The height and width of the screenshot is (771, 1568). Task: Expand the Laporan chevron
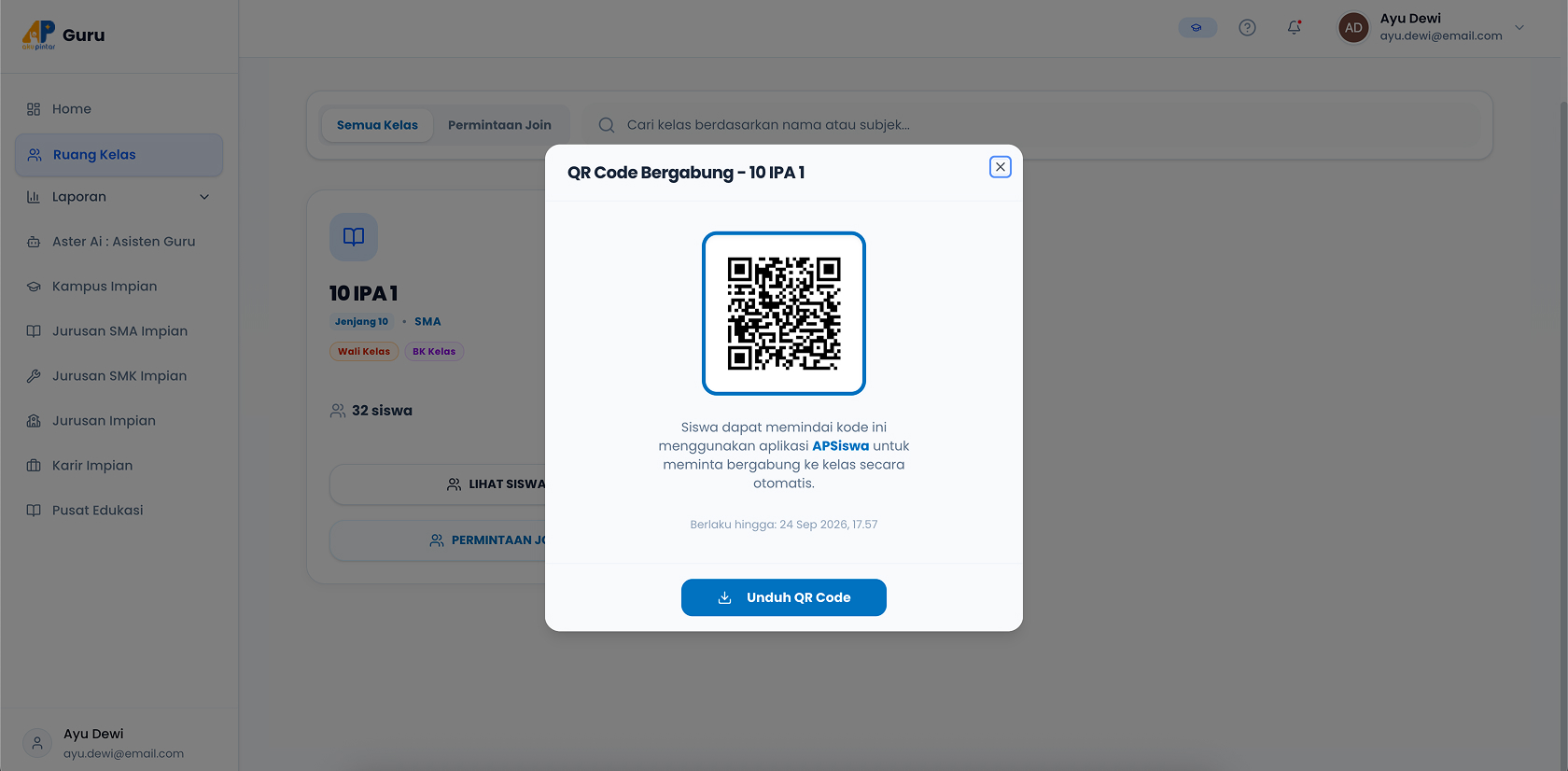click(204, 197)
